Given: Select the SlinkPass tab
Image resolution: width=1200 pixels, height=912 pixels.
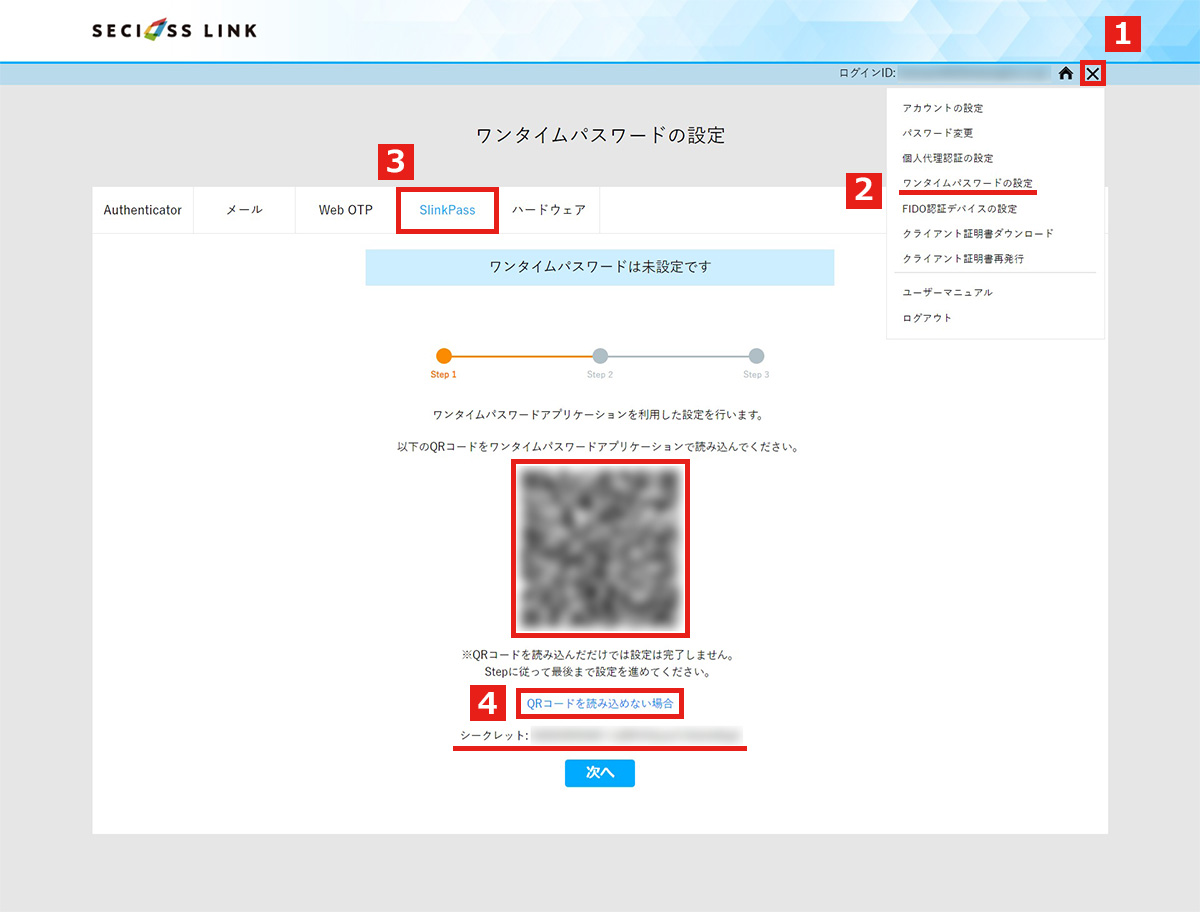Looking at the screenshot, I should [447, 210].
